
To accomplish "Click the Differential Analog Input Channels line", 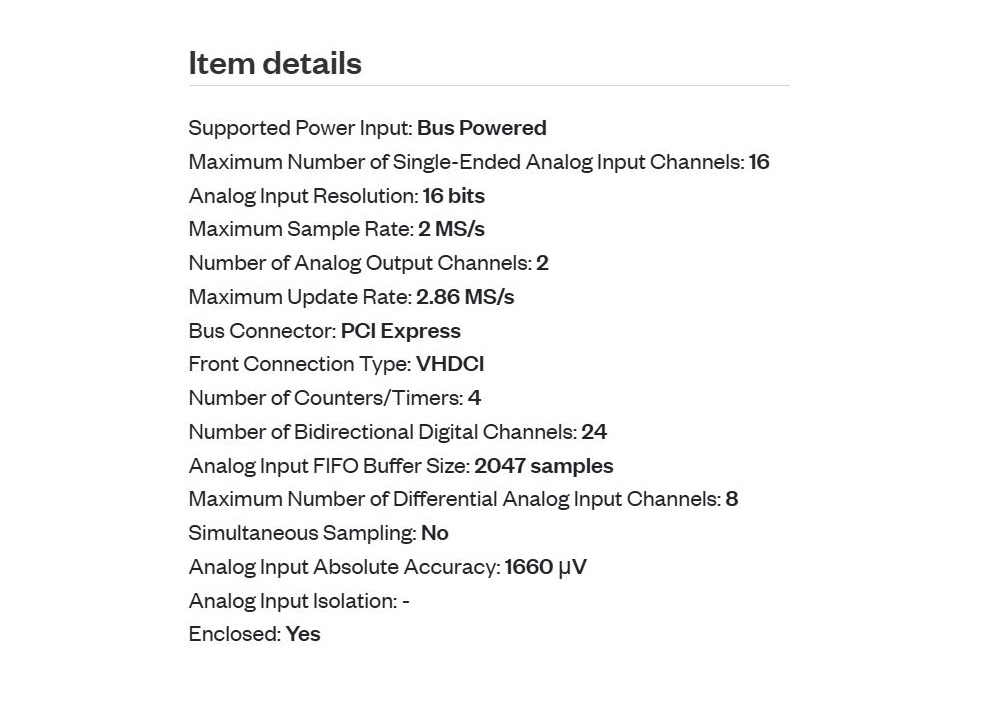I will coord(464,499).
